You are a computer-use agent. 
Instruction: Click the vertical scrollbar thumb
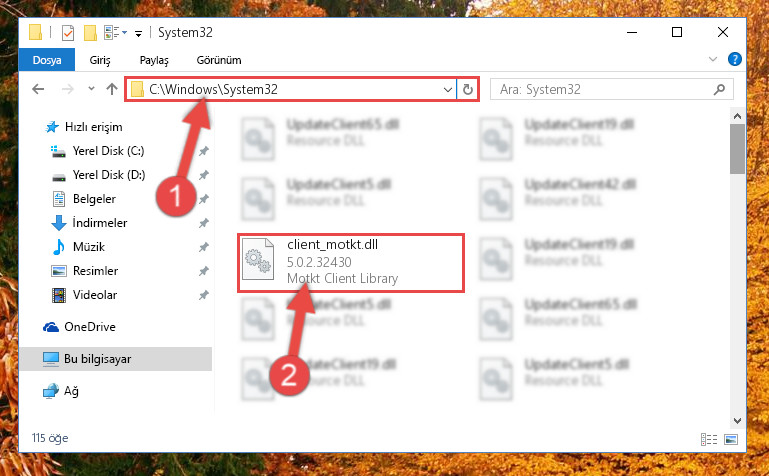(x=737, y=149)
